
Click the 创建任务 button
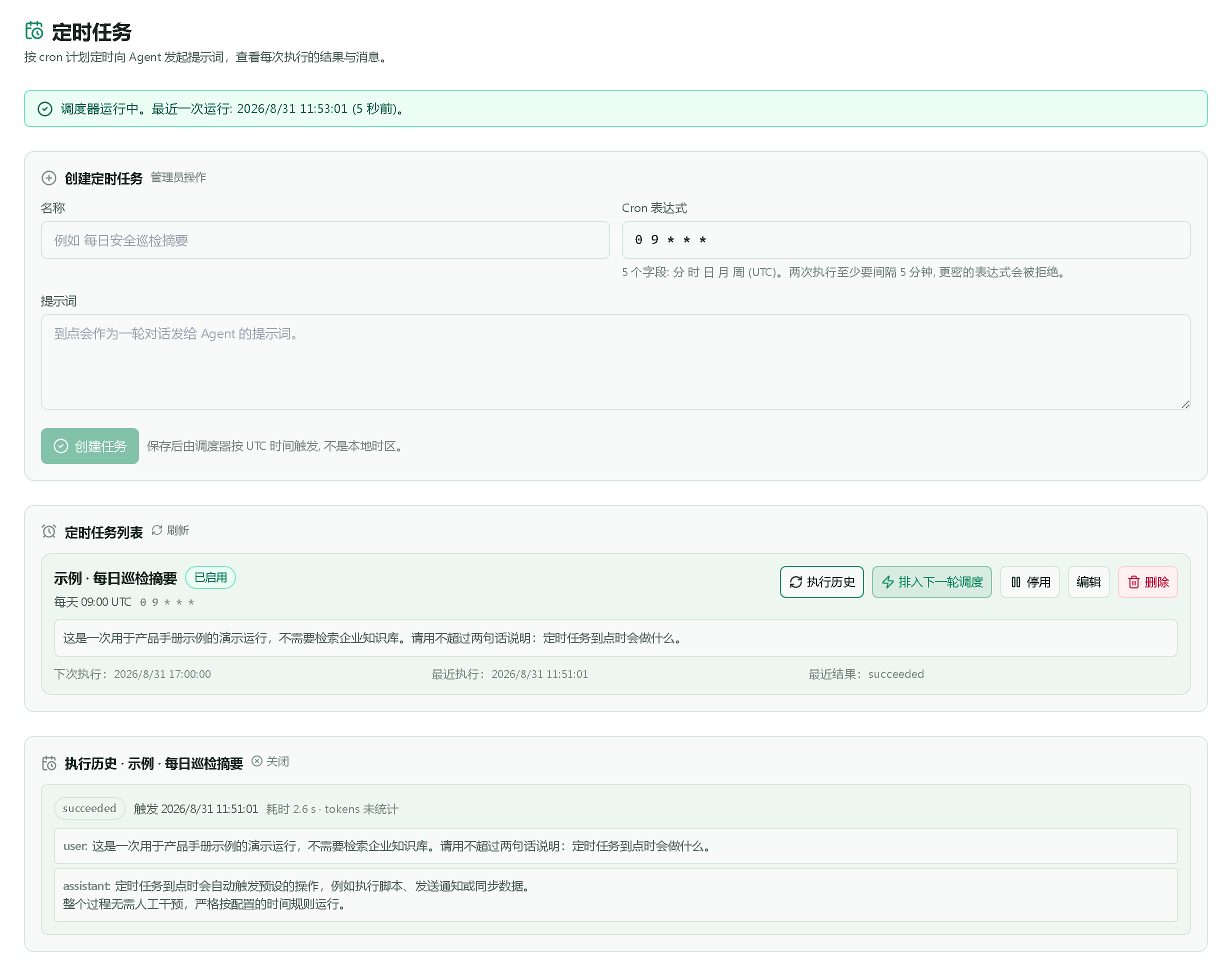point(89,446)
